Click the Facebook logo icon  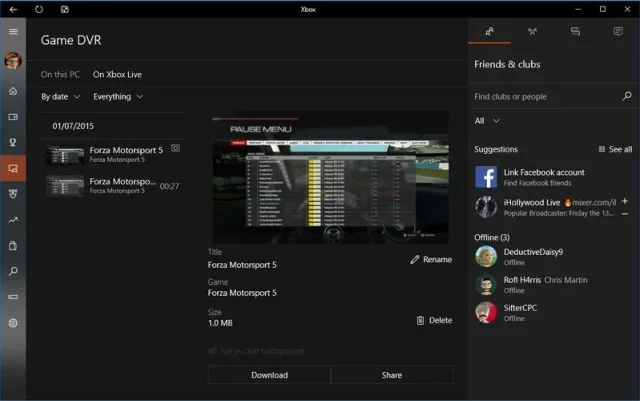coord(486,177)
